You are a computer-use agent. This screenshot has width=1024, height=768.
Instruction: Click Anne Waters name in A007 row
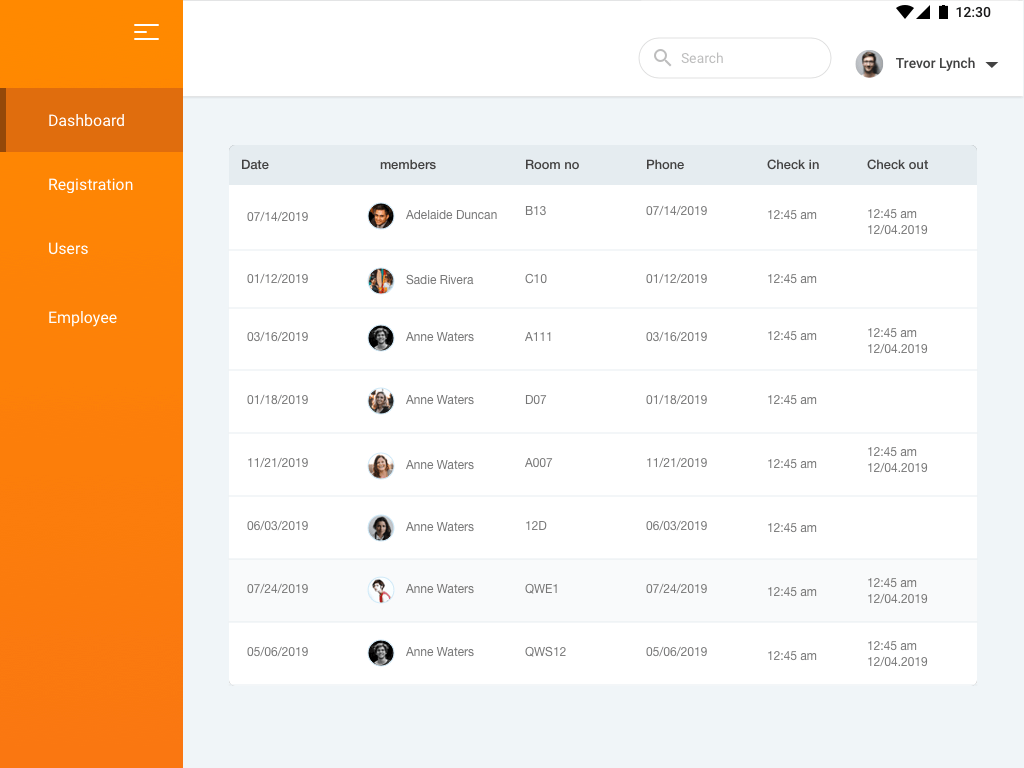pos(440,465)
